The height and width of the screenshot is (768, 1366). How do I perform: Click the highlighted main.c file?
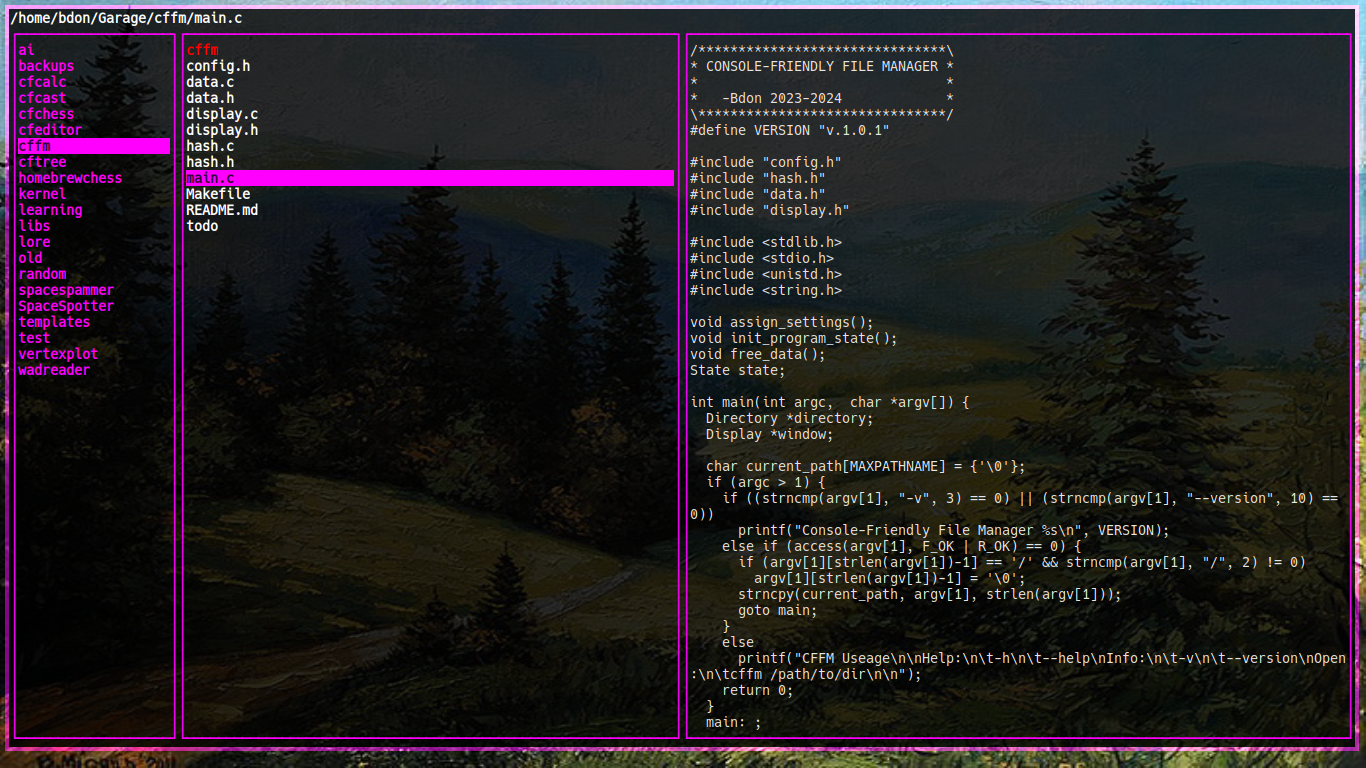[210, 178]
